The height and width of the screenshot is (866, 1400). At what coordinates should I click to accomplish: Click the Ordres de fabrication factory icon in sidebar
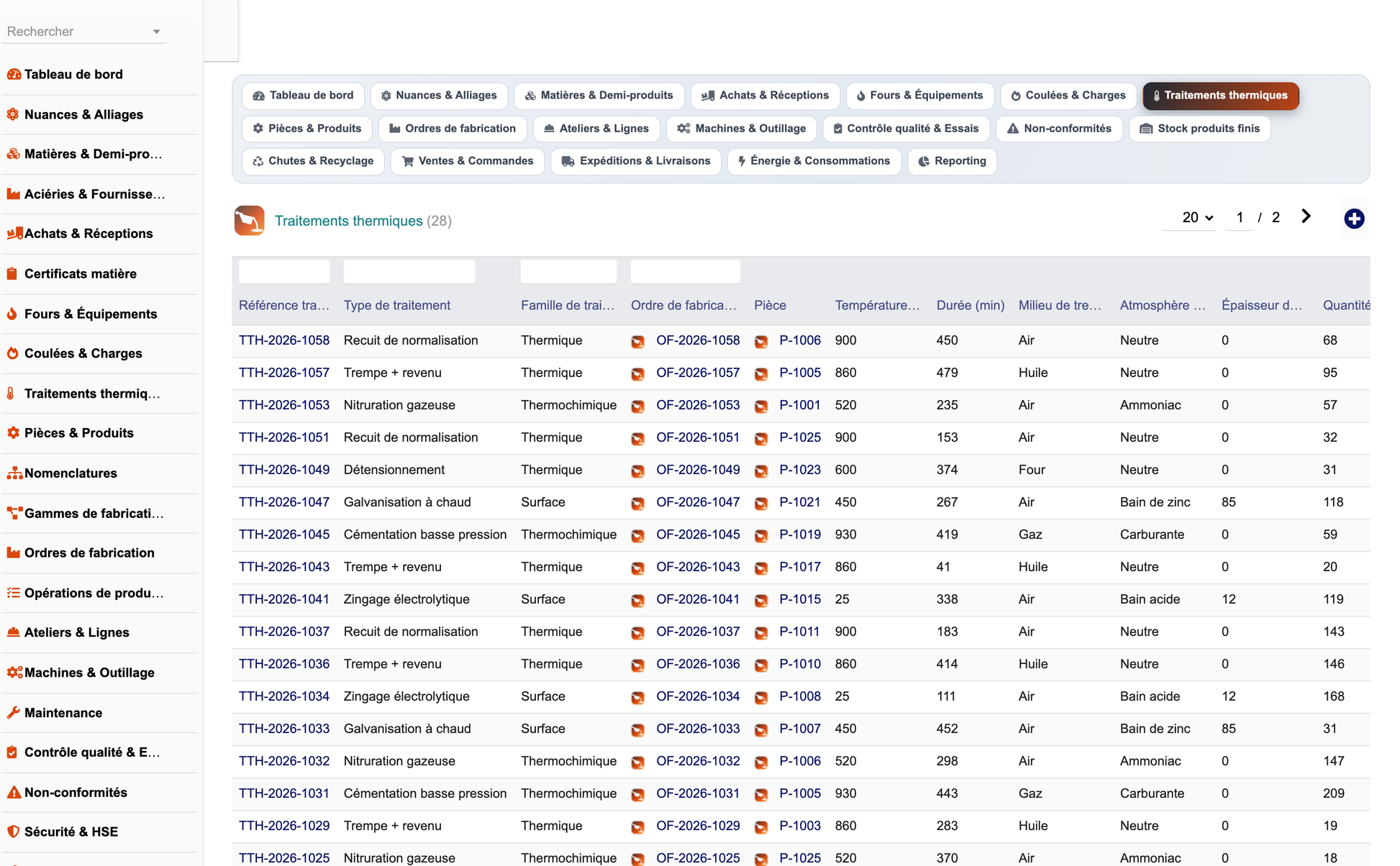14,553
